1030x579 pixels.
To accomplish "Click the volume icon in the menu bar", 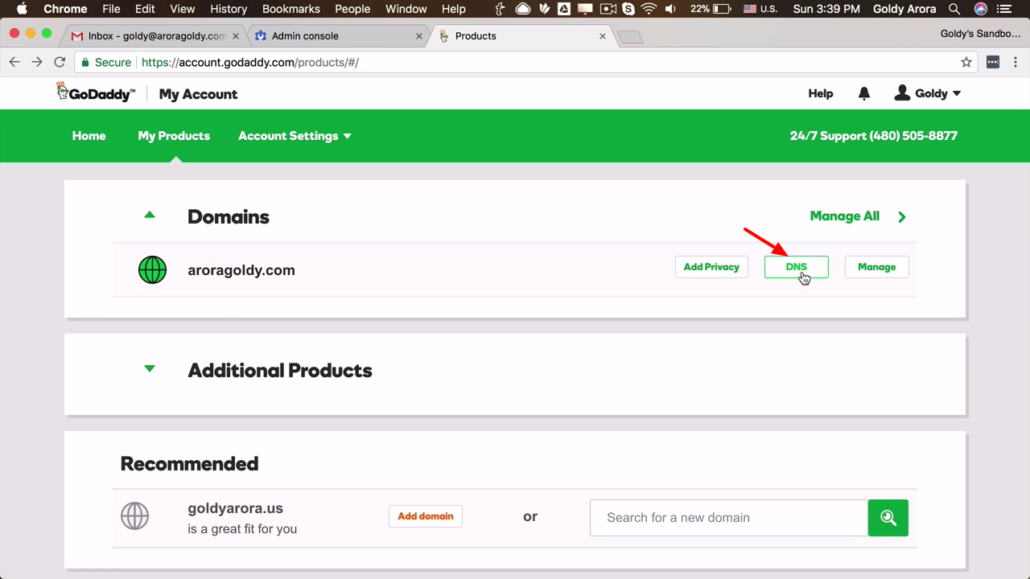I will tap(671, 9).
